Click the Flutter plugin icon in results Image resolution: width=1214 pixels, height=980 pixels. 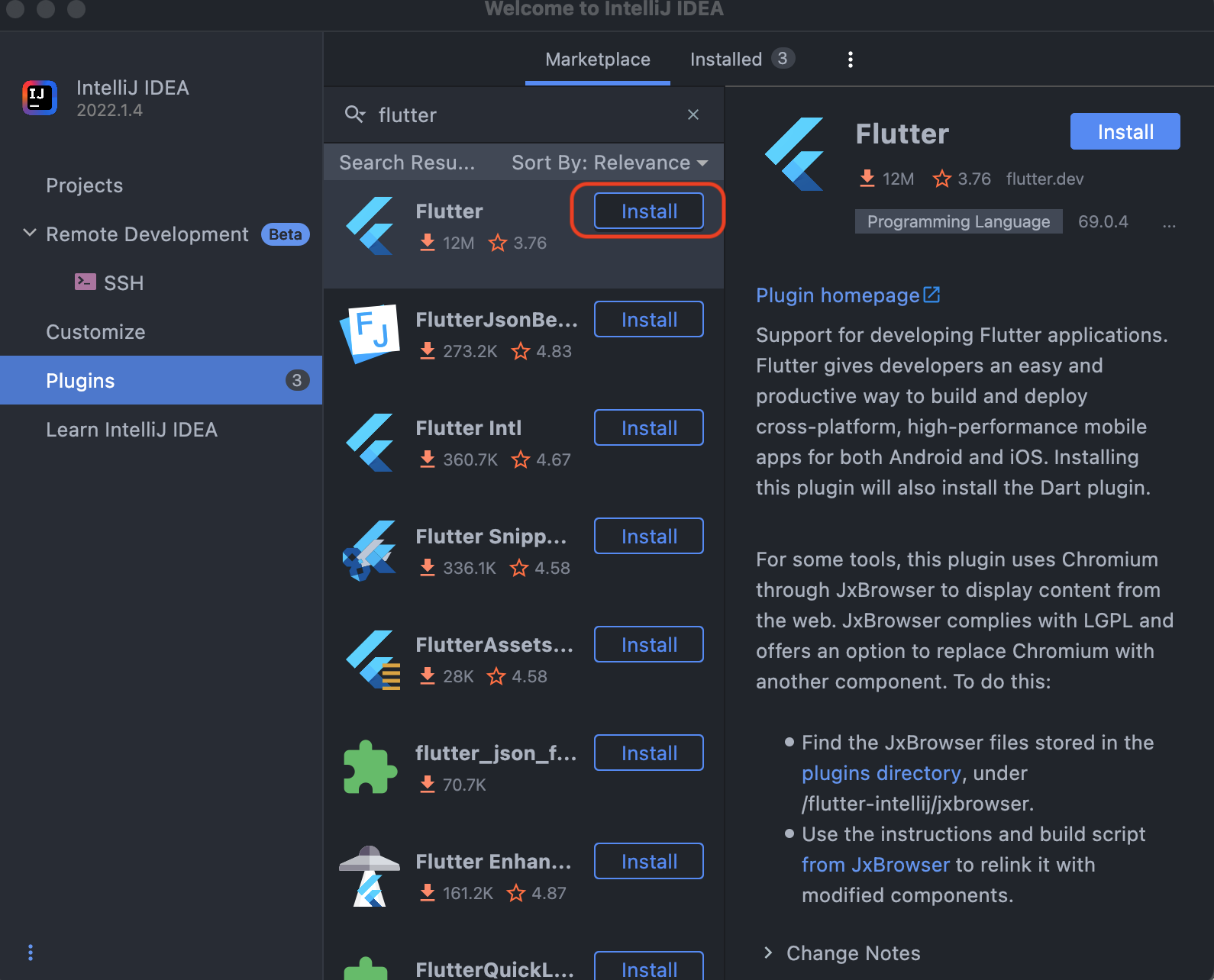370,226
